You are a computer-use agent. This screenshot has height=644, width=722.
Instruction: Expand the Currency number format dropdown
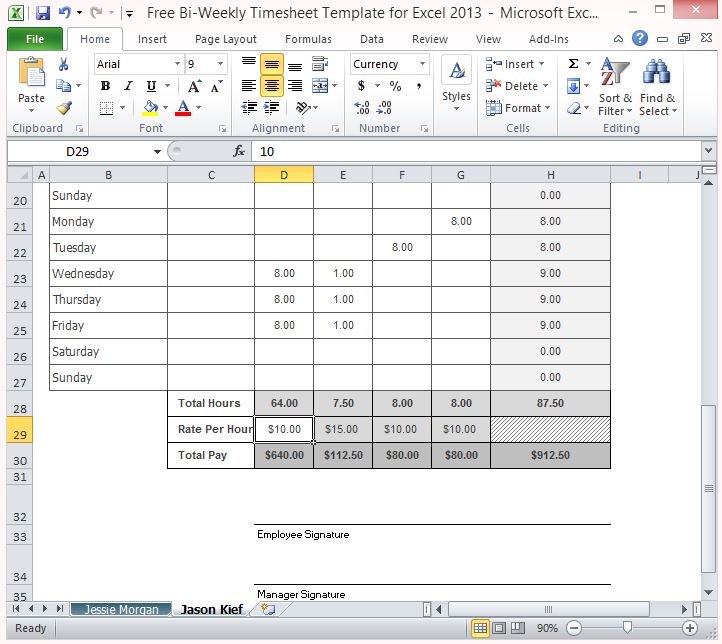(x=422, y=64)
